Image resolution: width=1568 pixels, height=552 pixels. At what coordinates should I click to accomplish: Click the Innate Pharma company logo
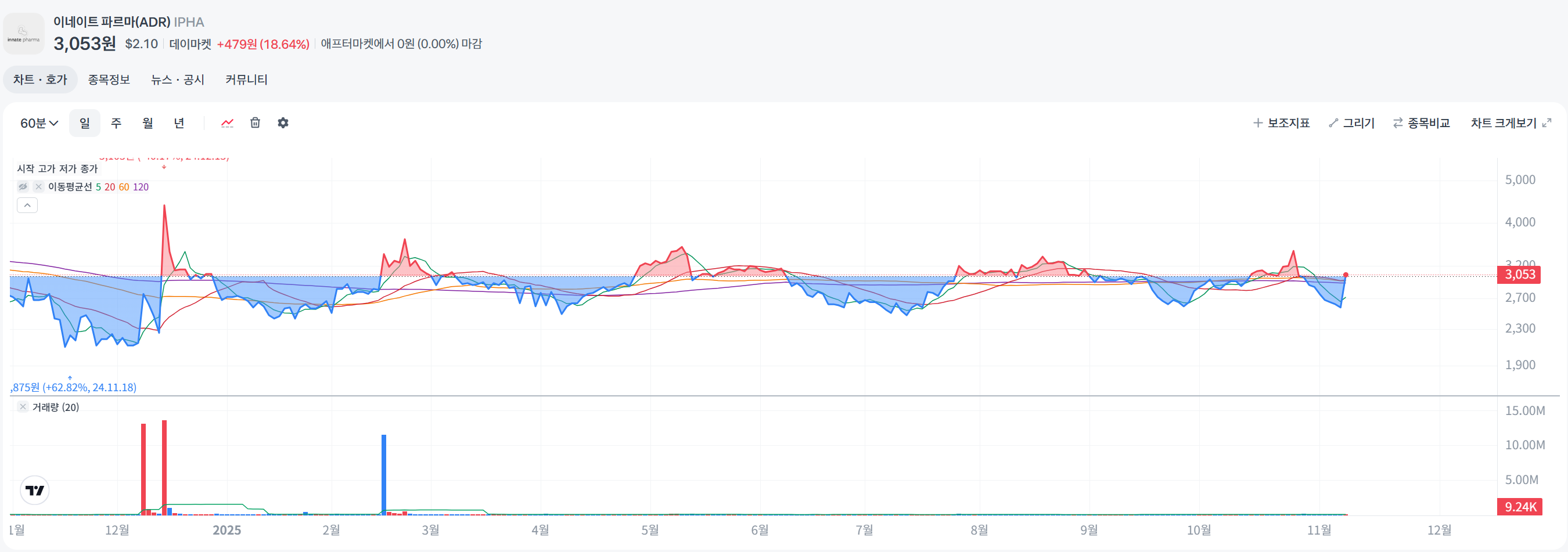tap(23, 34)
